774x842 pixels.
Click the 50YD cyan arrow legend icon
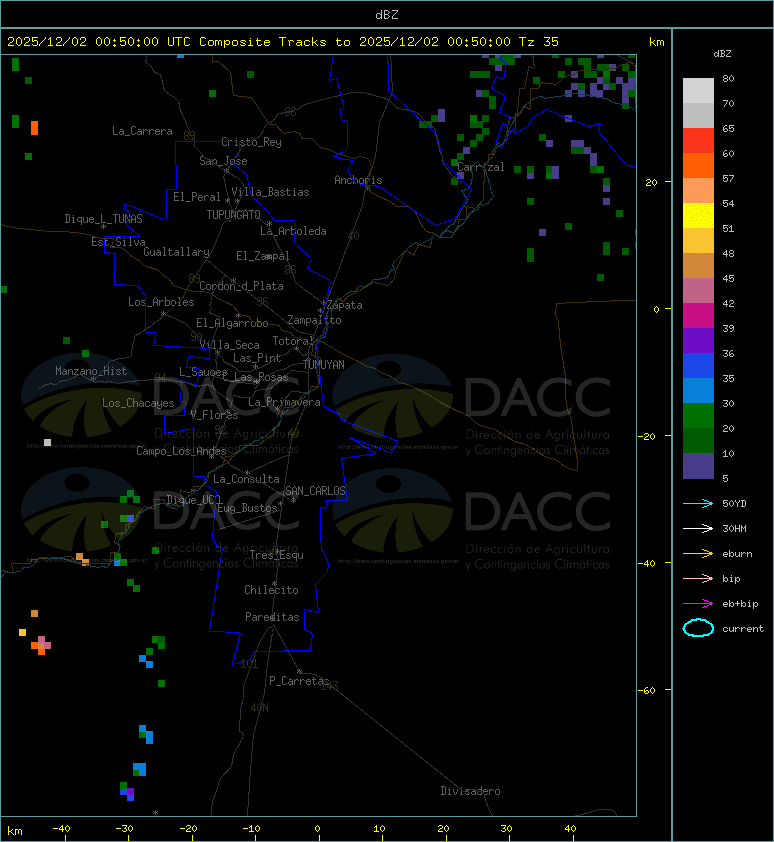tap(698, 504)
